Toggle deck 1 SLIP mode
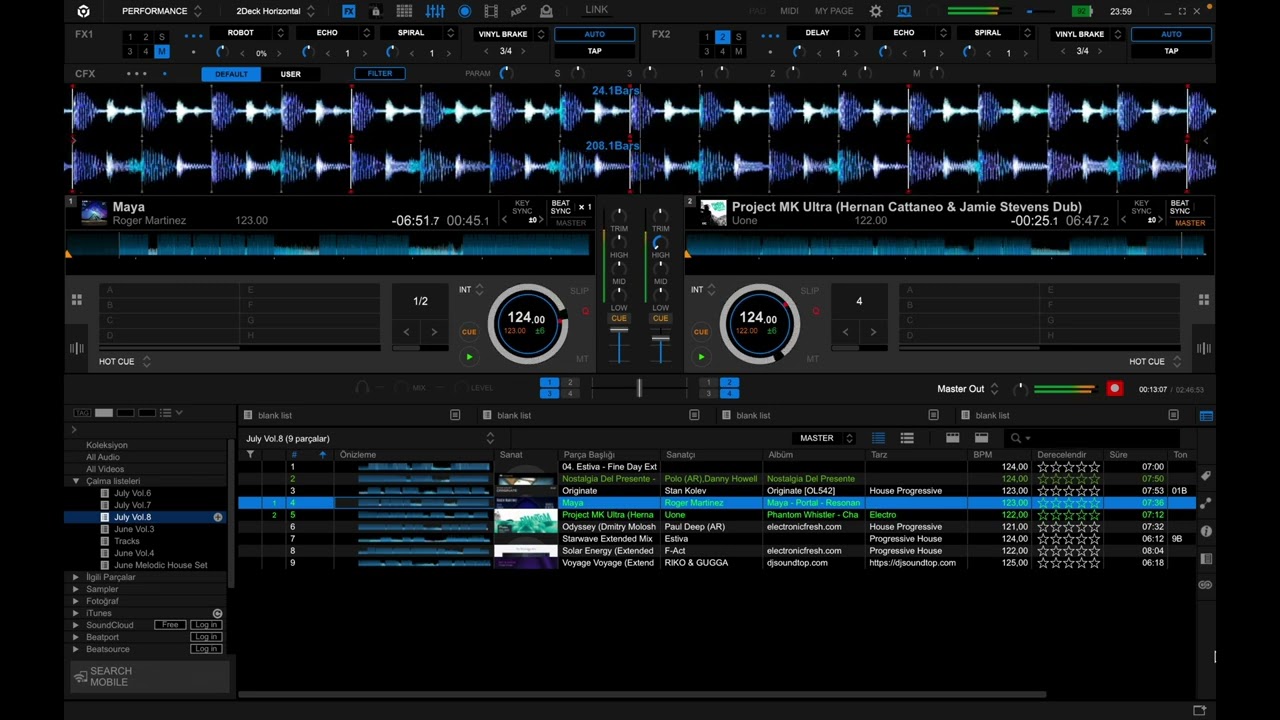 point(579,291)
